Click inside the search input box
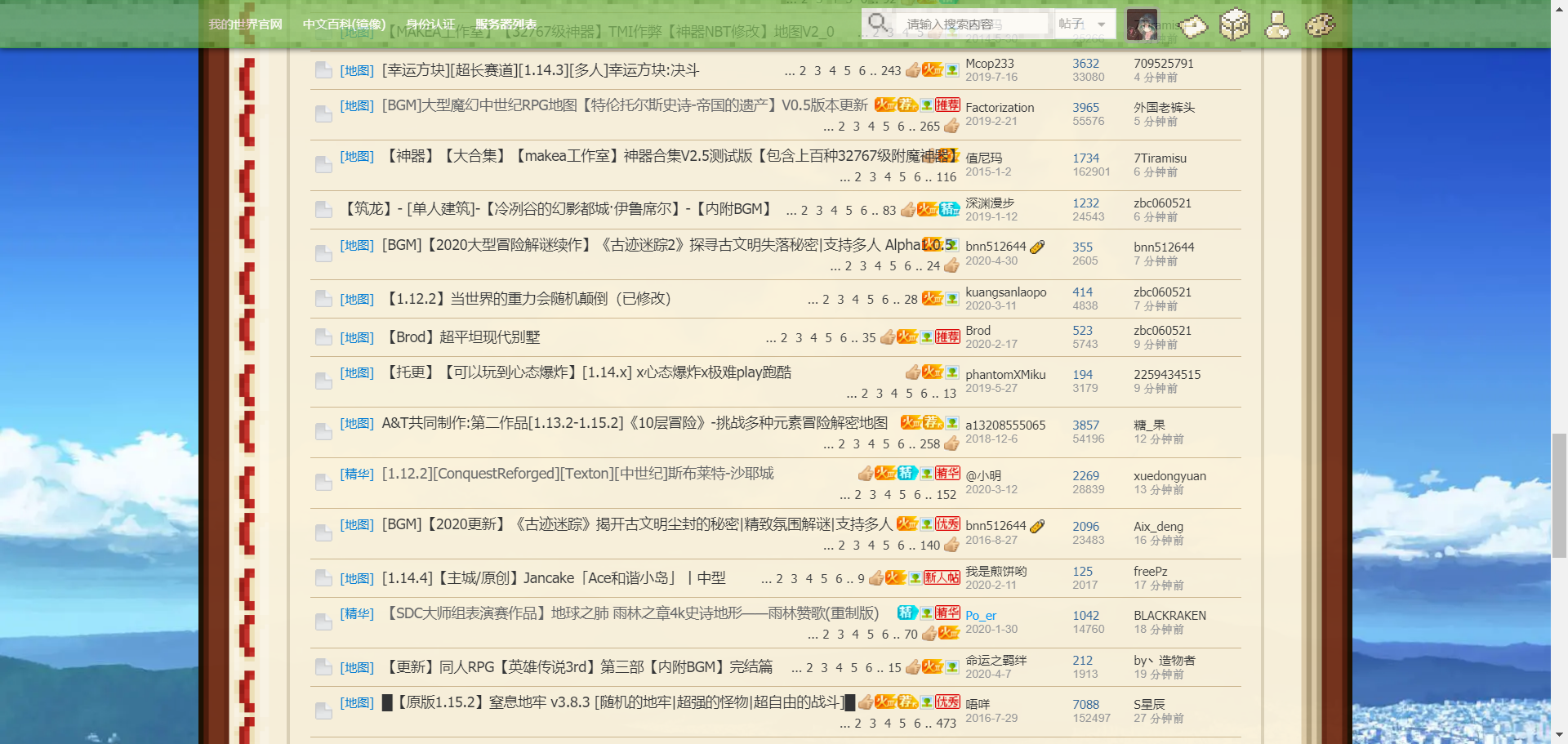1568x744 pixels. coord(972,25)
